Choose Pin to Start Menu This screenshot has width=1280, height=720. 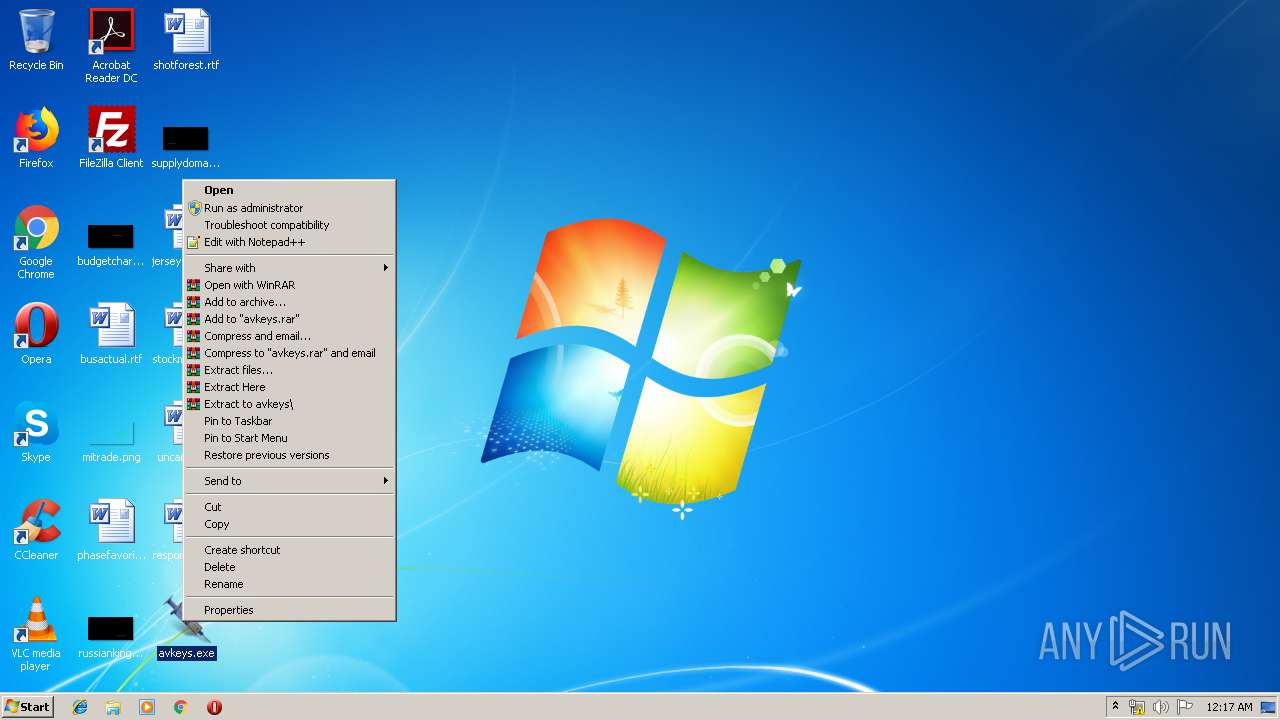(x=289, y=438)
